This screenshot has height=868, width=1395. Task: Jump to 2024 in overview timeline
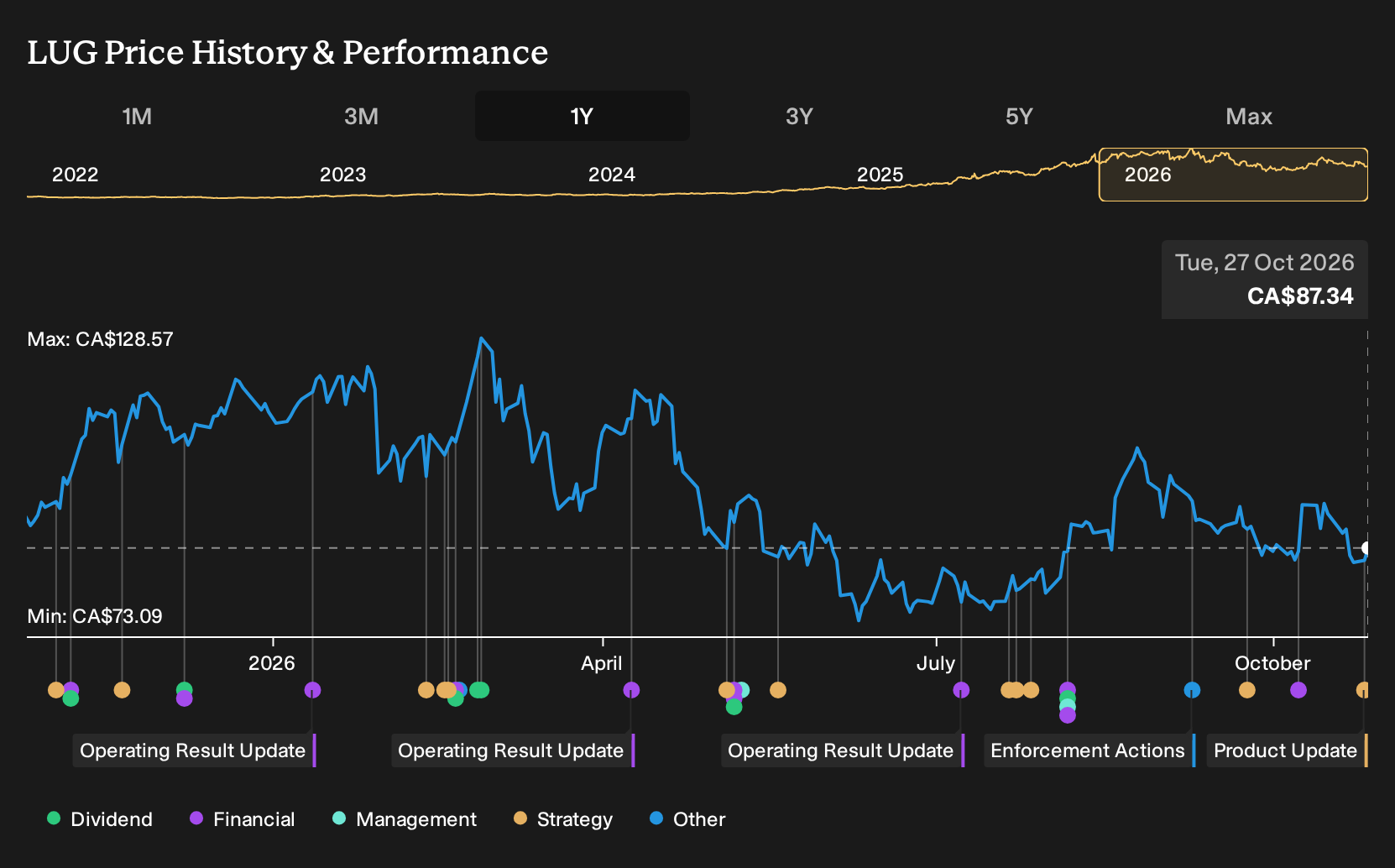coord(611,175)
